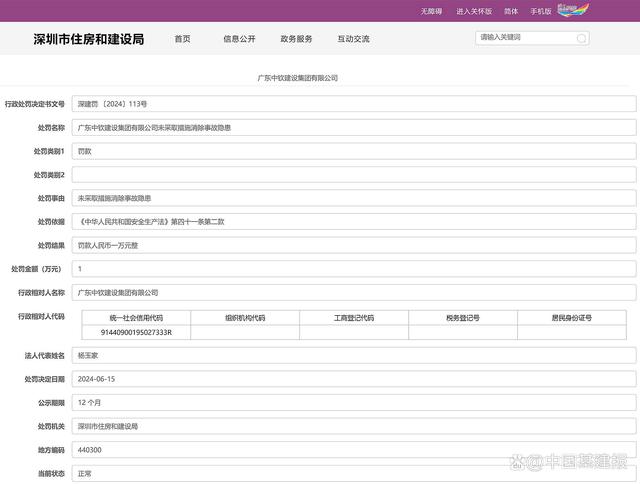The image size is (640, 484).
Task: Open the 政务服务 menu
Action: pos(296,39)
